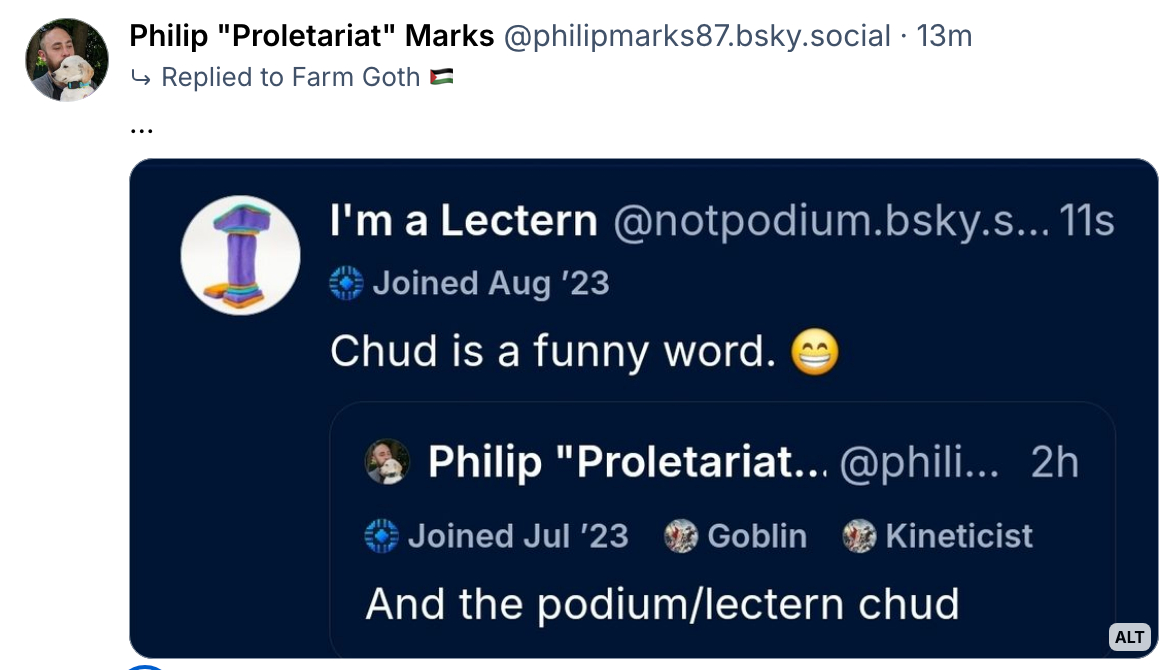Open Philip "Proletariat" Marks display name
Screen dimensions: 1166x670
(x=312, y=37)
